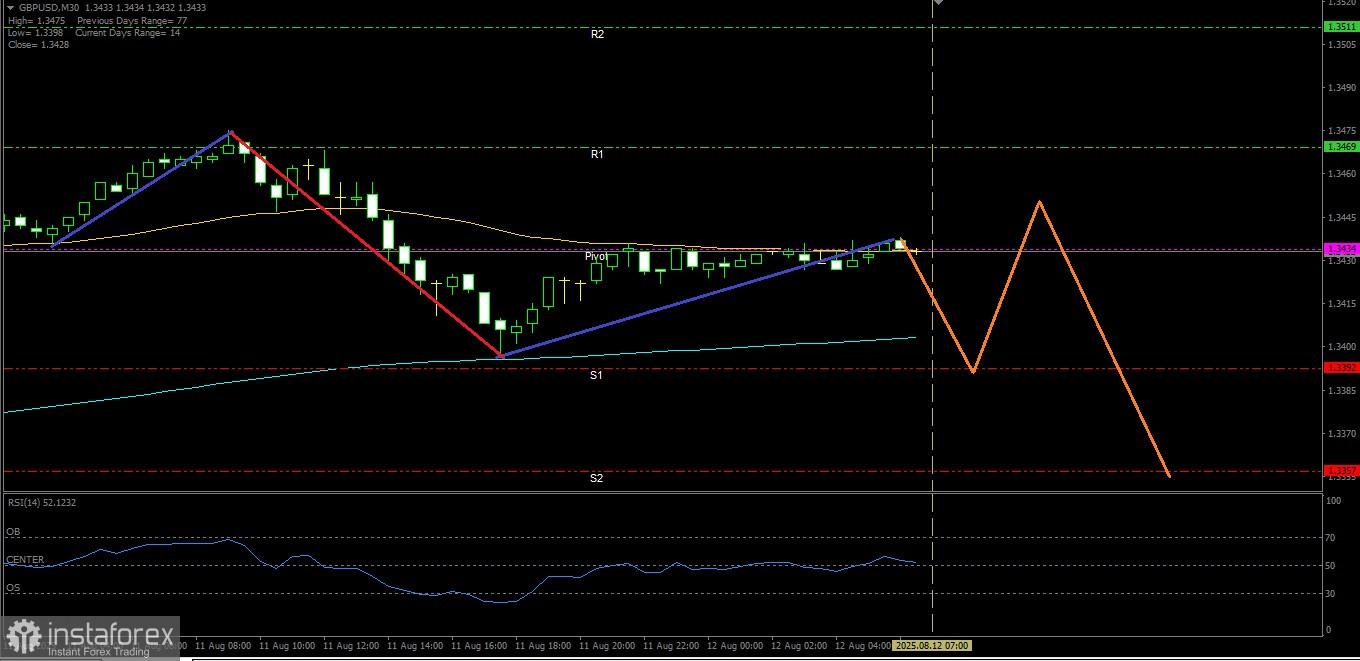Click the 1.3415 price scale value
Viewport: 1360px width, 661px height.
coord(1342,304)
